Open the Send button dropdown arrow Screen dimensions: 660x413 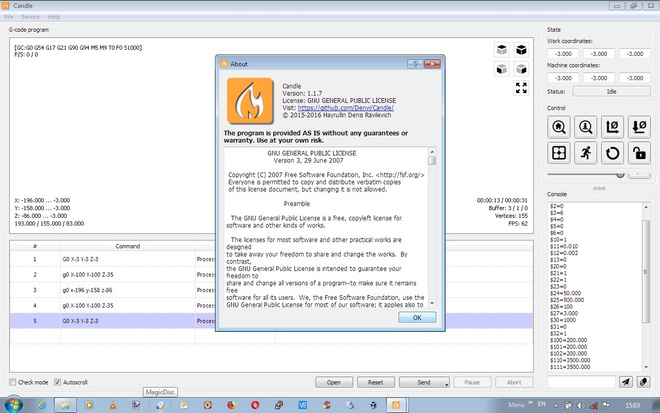tap(447, 383)
